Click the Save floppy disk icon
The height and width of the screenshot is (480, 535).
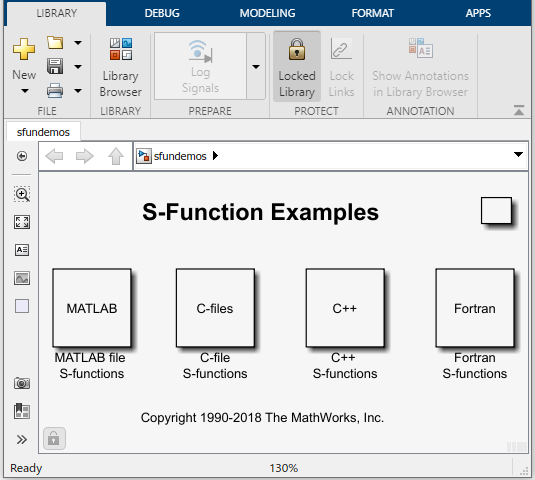pyautogui.click(x=55, y=66)
